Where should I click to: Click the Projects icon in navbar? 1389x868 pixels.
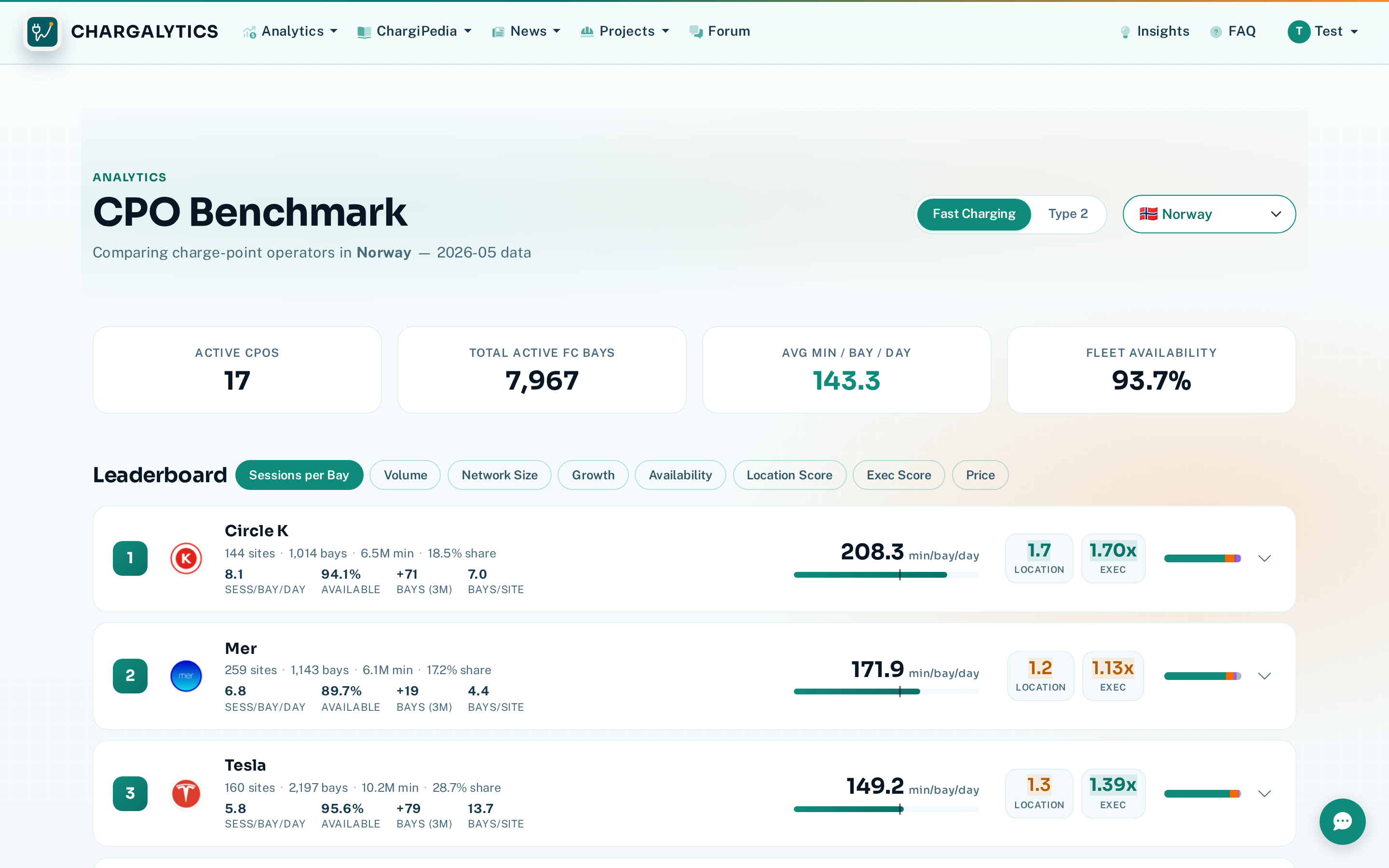pyautogui.click(x=586, y=31)
